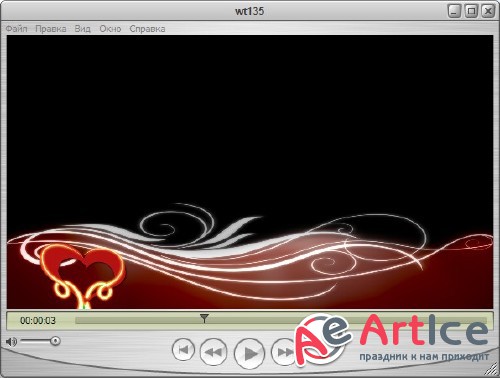This screenshot has height=378, width=500.
Task: Click the ArtIce watermark logo
Action: [x=392, y=339]
